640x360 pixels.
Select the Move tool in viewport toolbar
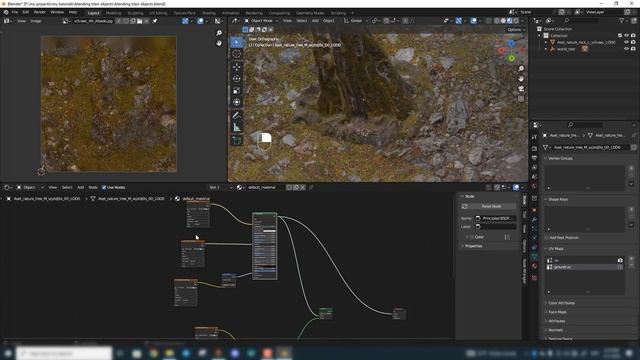(236, 67)
